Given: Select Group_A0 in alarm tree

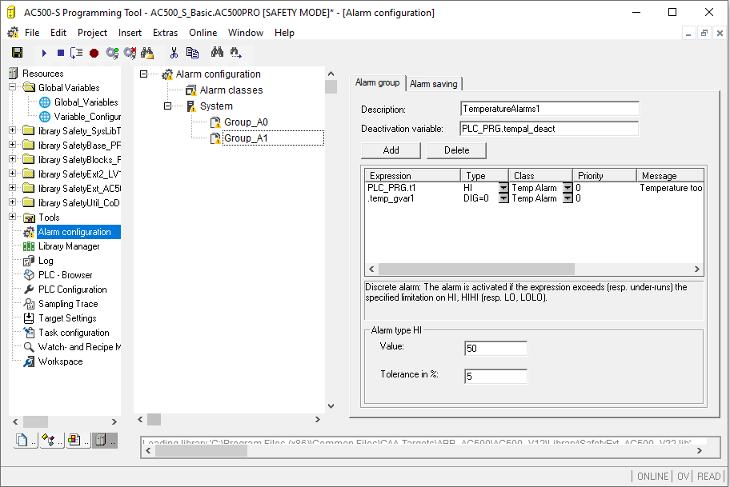Looking at the screenshot, I should 245,122.
